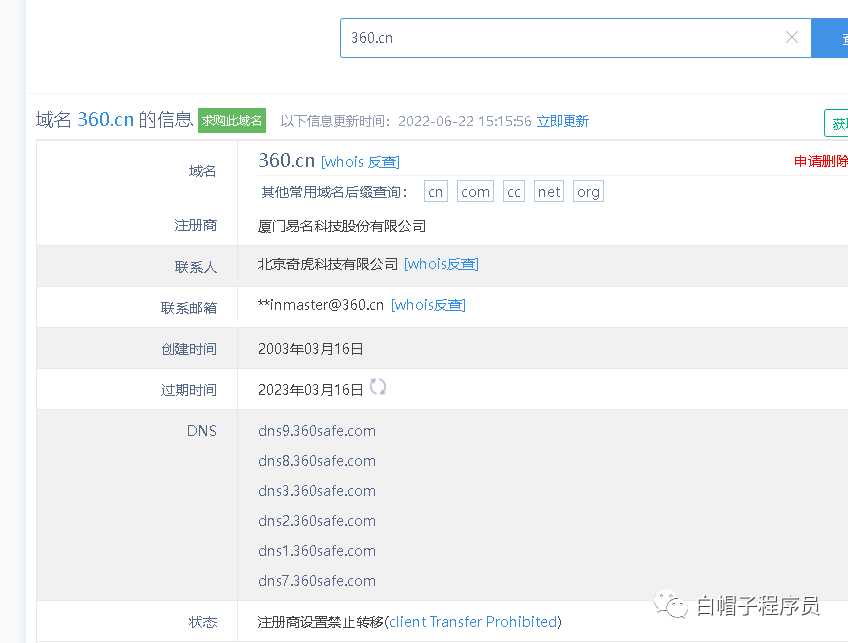Screen dimensions: 848x643
Task: Click the client Transfer Prohibited status link
Action: [473, 622]
